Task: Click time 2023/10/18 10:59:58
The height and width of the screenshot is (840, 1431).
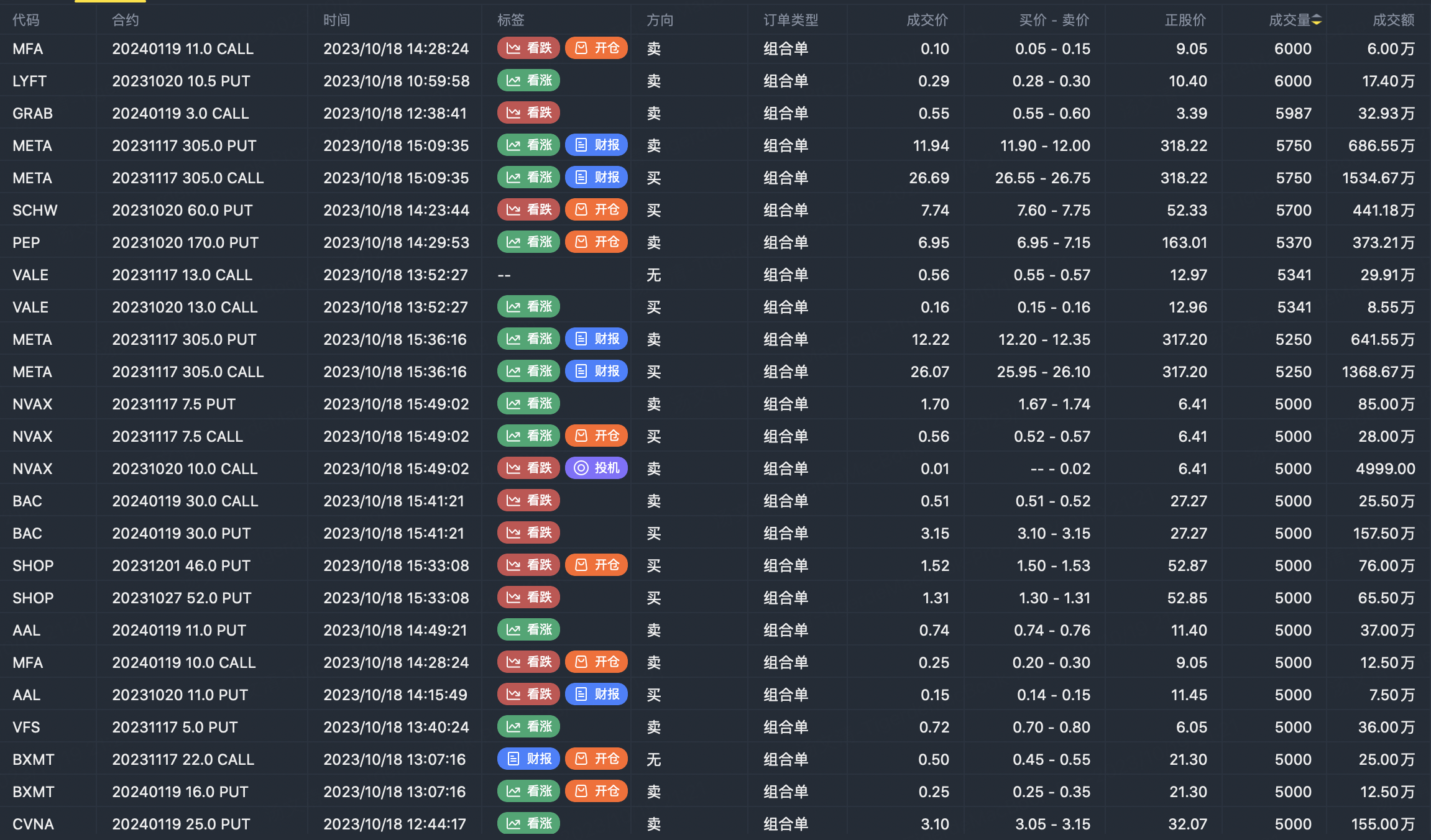Action: (x=397, y=81)
